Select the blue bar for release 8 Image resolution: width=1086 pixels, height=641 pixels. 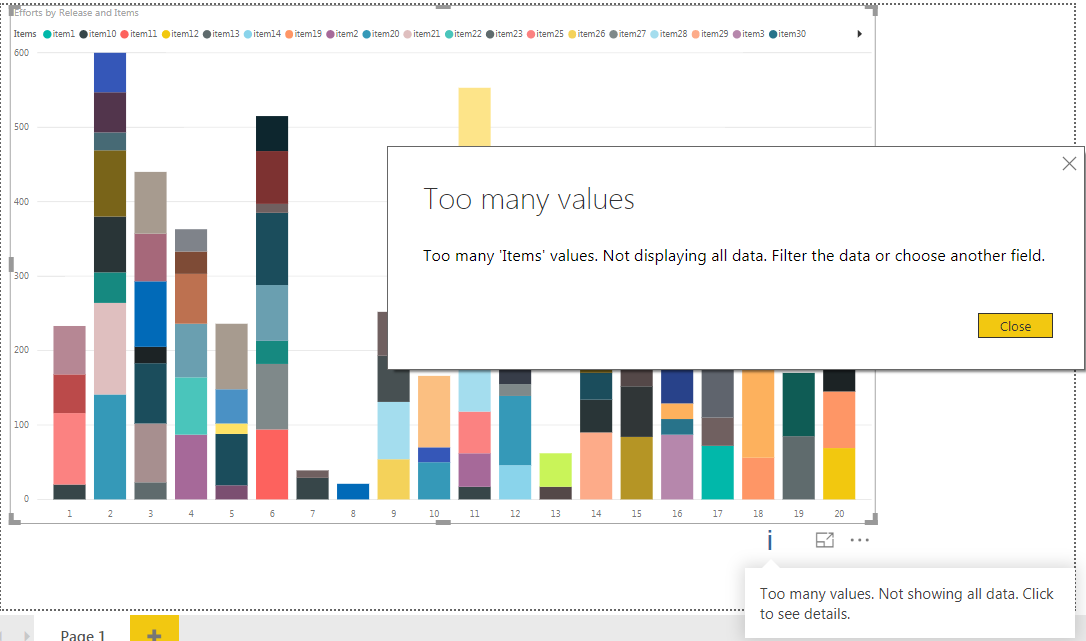click(353, 491)
